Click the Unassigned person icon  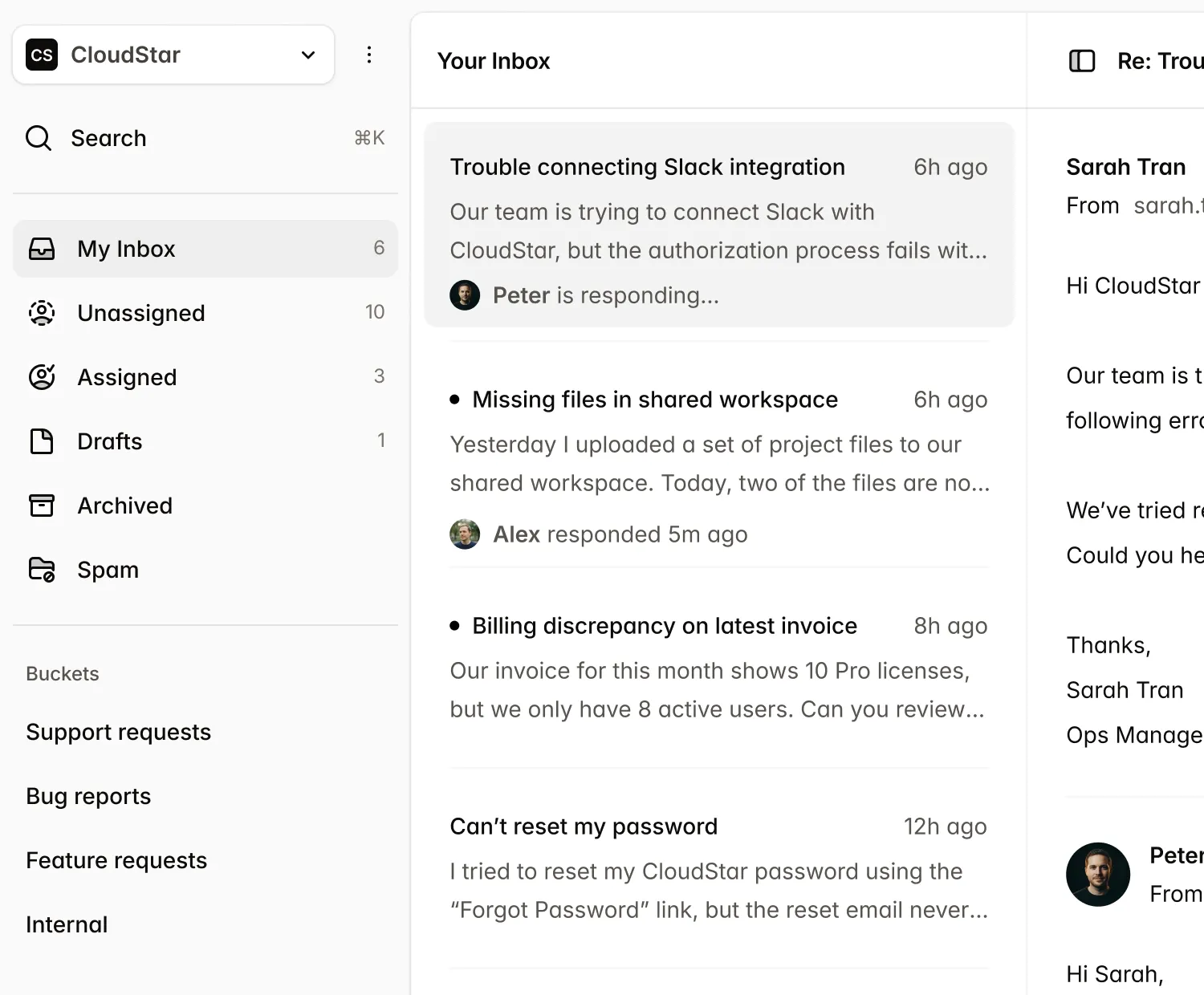[42, 313]
